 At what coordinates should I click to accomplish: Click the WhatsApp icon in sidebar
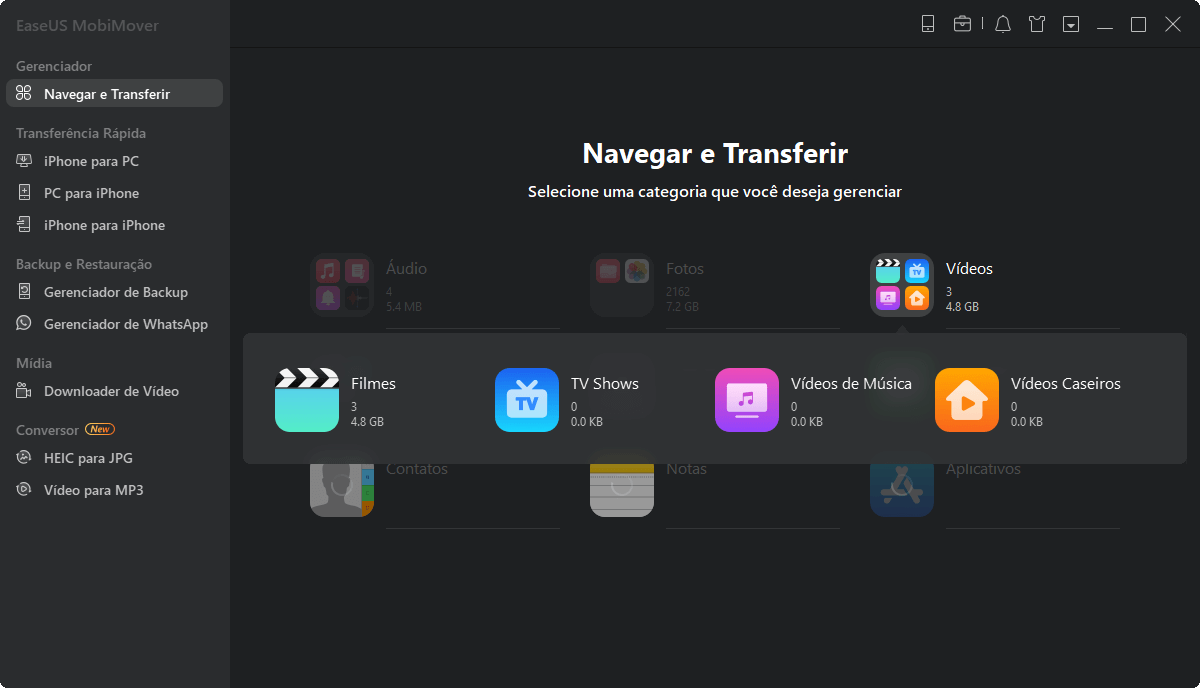click(x=24, y=324)
